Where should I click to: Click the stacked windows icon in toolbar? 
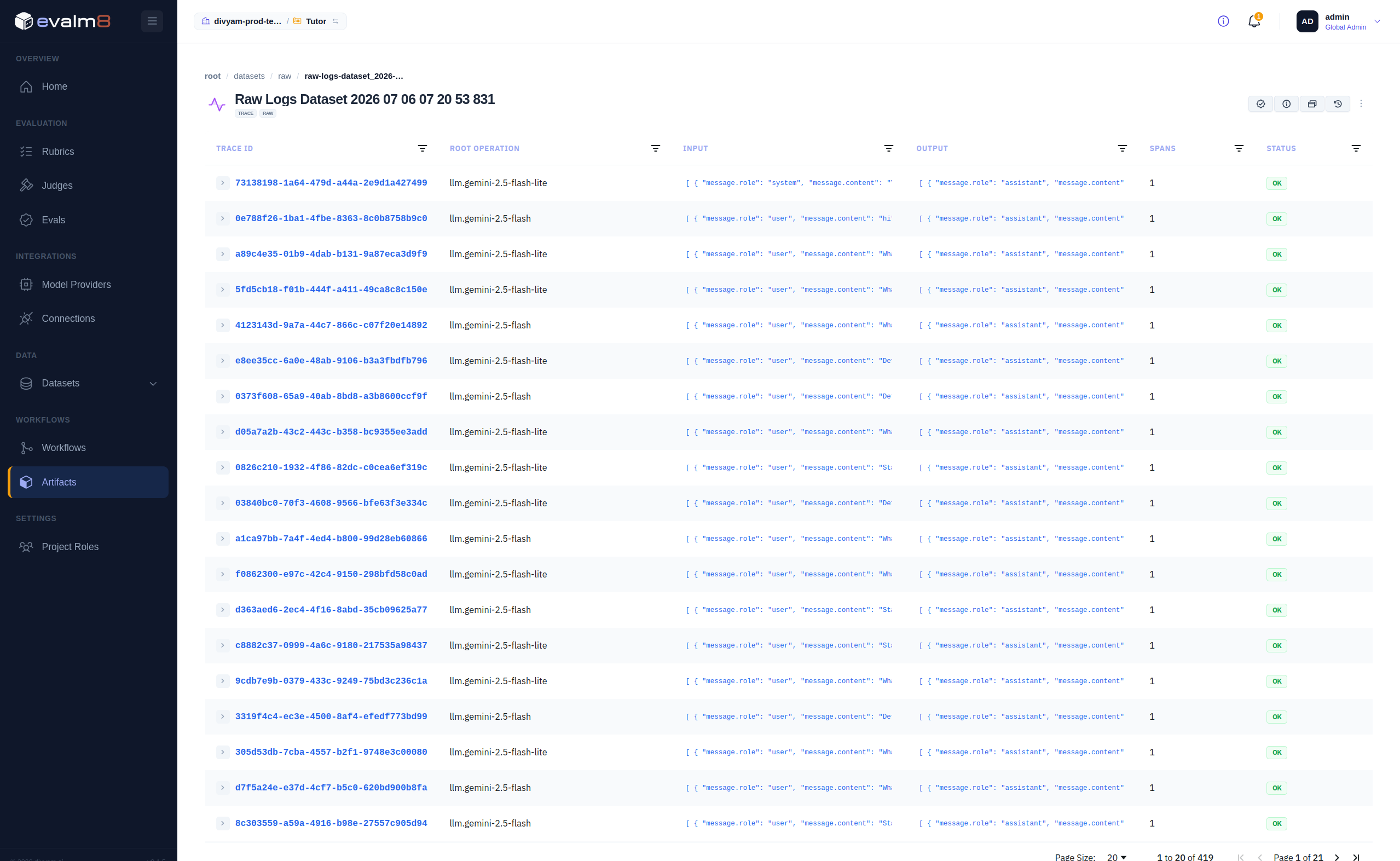[x=1312, y=103]
